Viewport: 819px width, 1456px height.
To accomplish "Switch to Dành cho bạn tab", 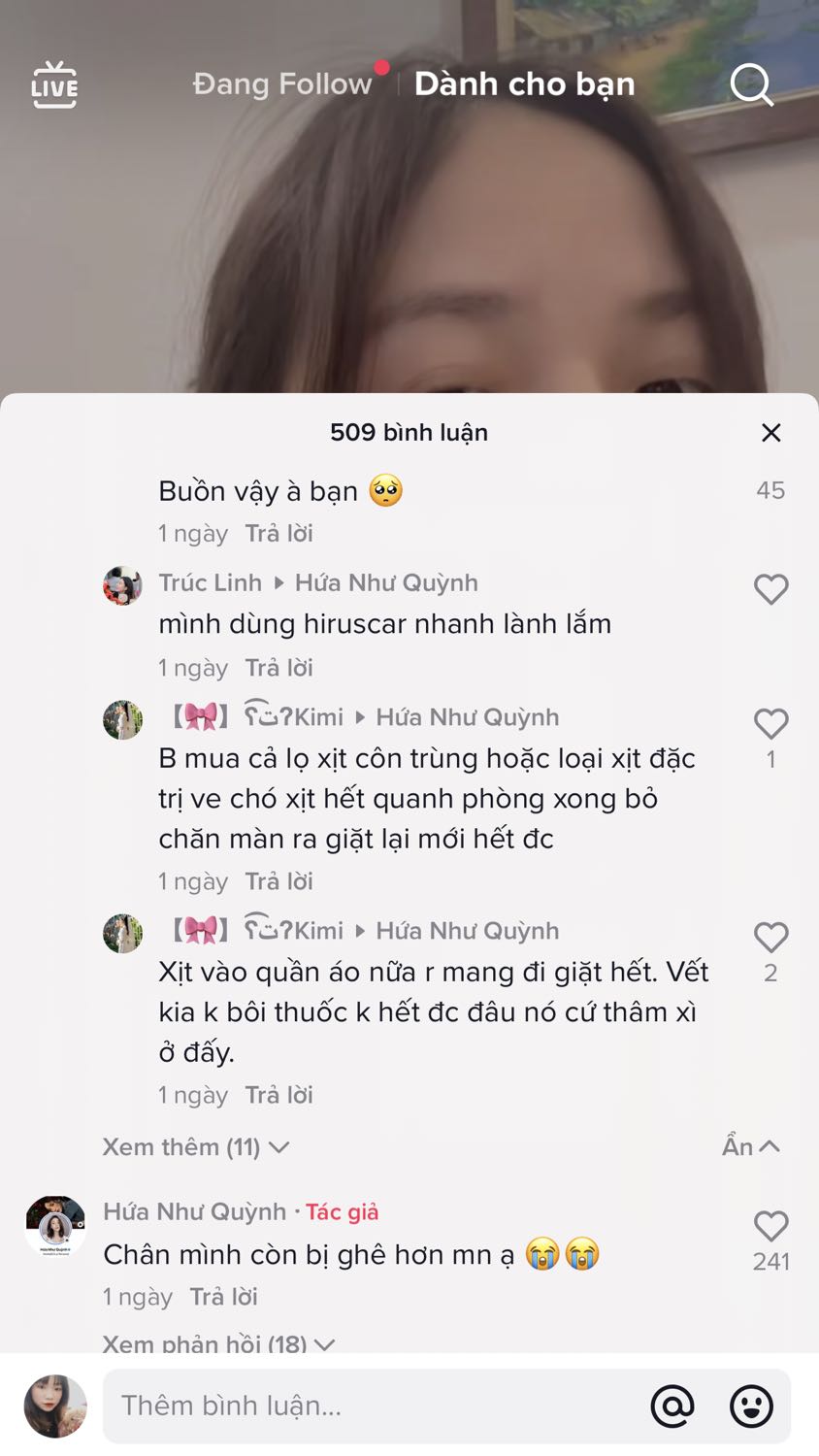I will pyautogui.click(x=524, y=84).
